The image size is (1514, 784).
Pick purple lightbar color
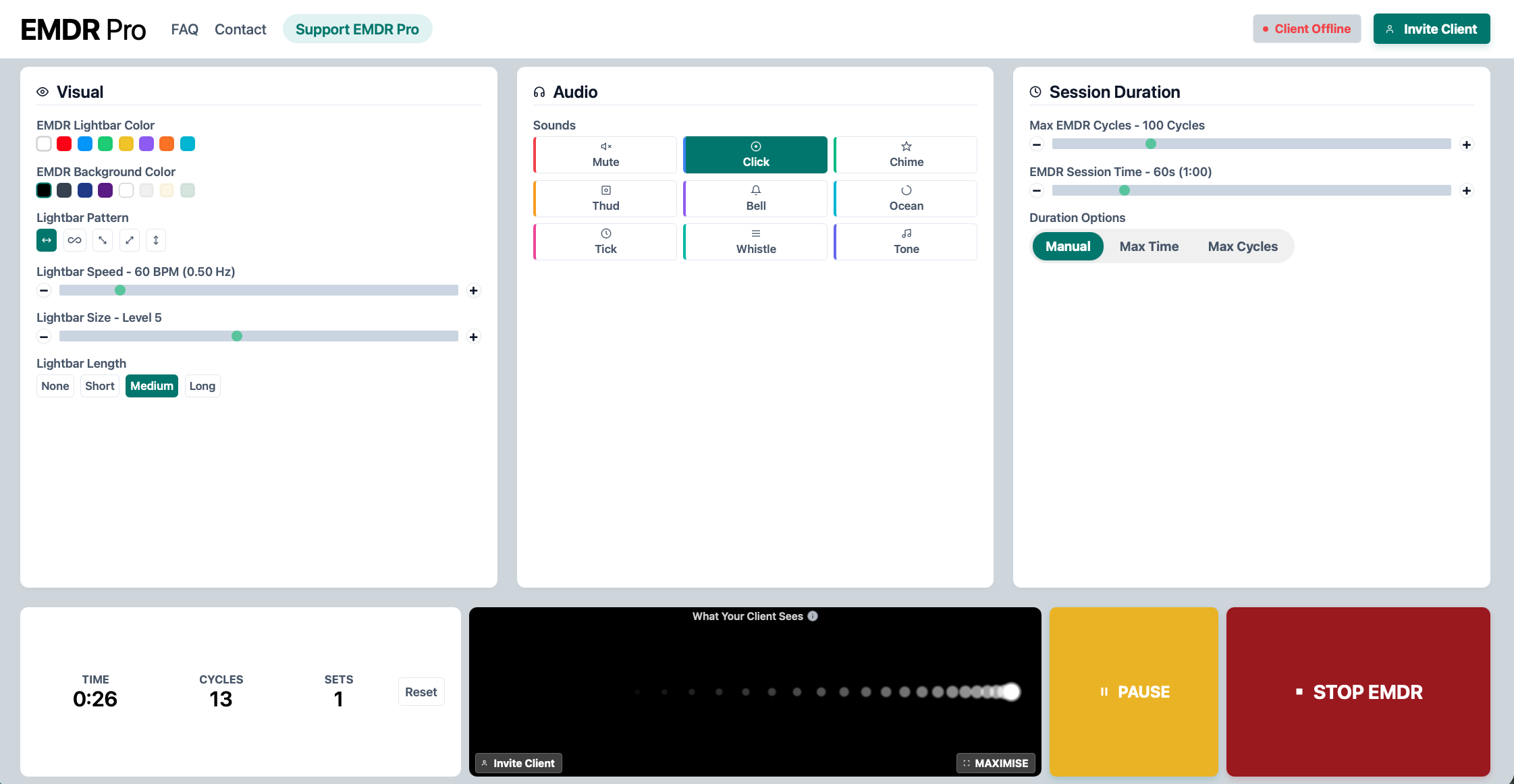click(x=146, y=144)
